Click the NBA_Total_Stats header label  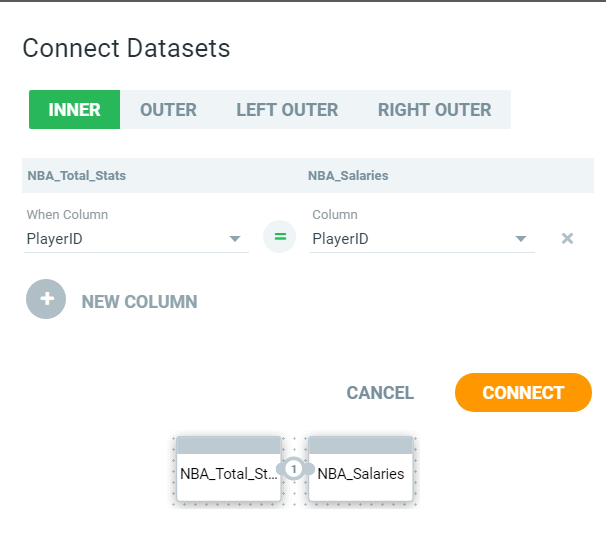(x=77, y=175)
